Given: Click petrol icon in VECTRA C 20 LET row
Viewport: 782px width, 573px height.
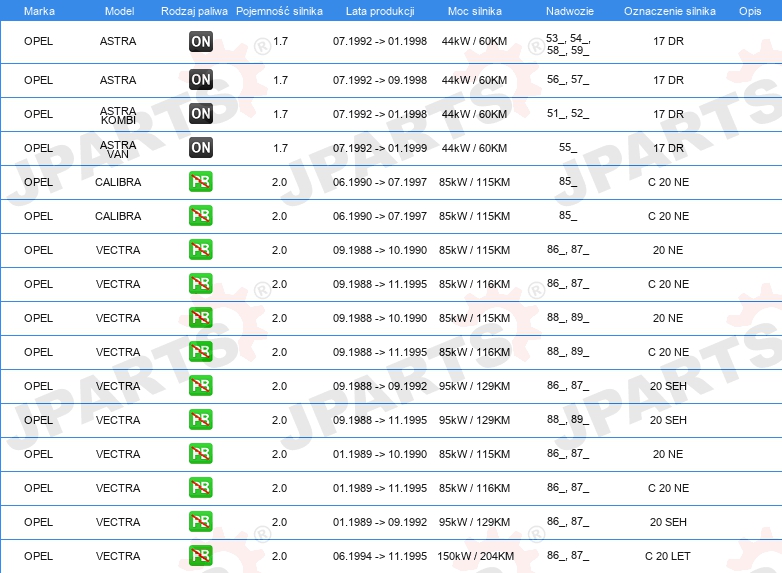Looking at the screenshot, I should point(201,556).
